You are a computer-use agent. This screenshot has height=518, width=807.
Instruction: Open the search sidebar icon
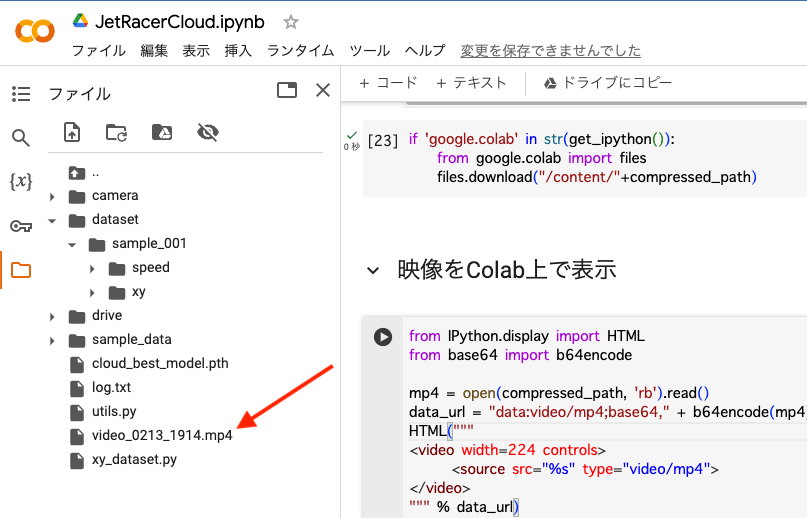[x=21, y=137]
